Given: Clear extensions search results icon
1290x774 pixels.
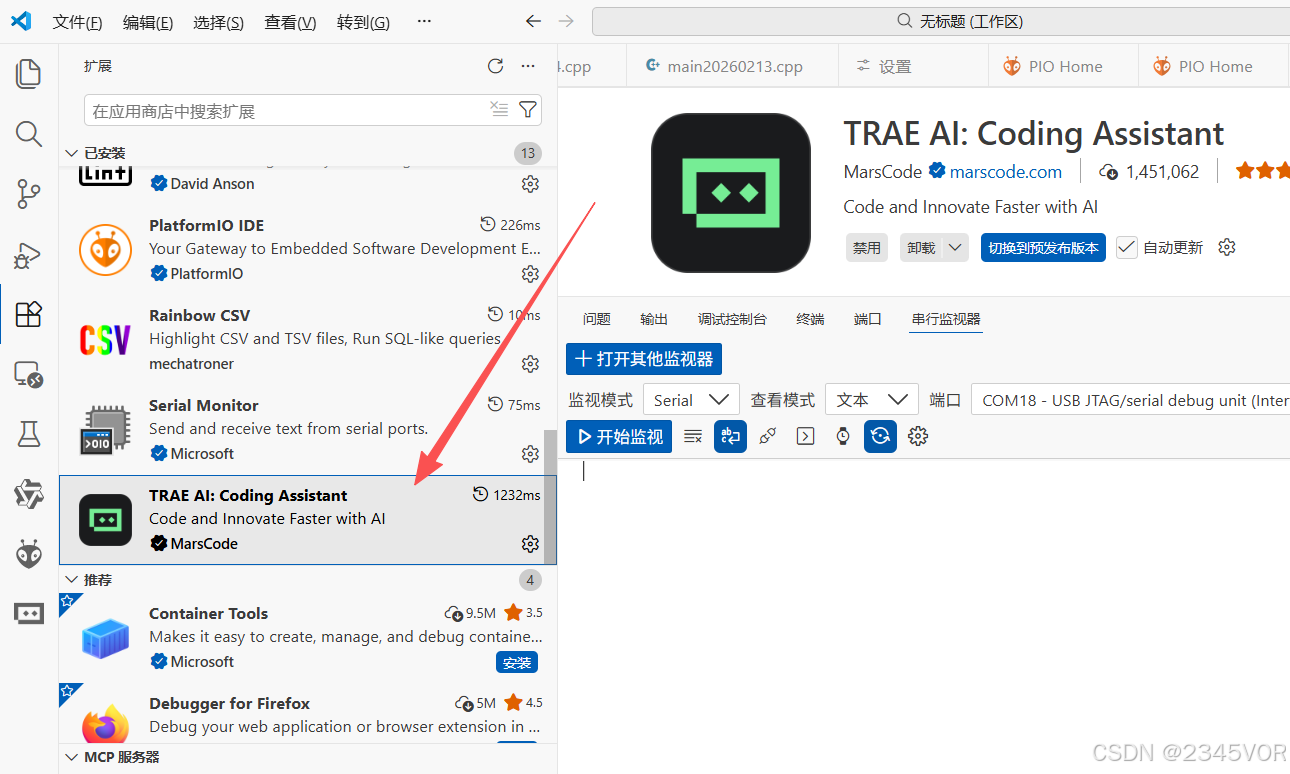Looking at the screenshot, I should (499, 110).
